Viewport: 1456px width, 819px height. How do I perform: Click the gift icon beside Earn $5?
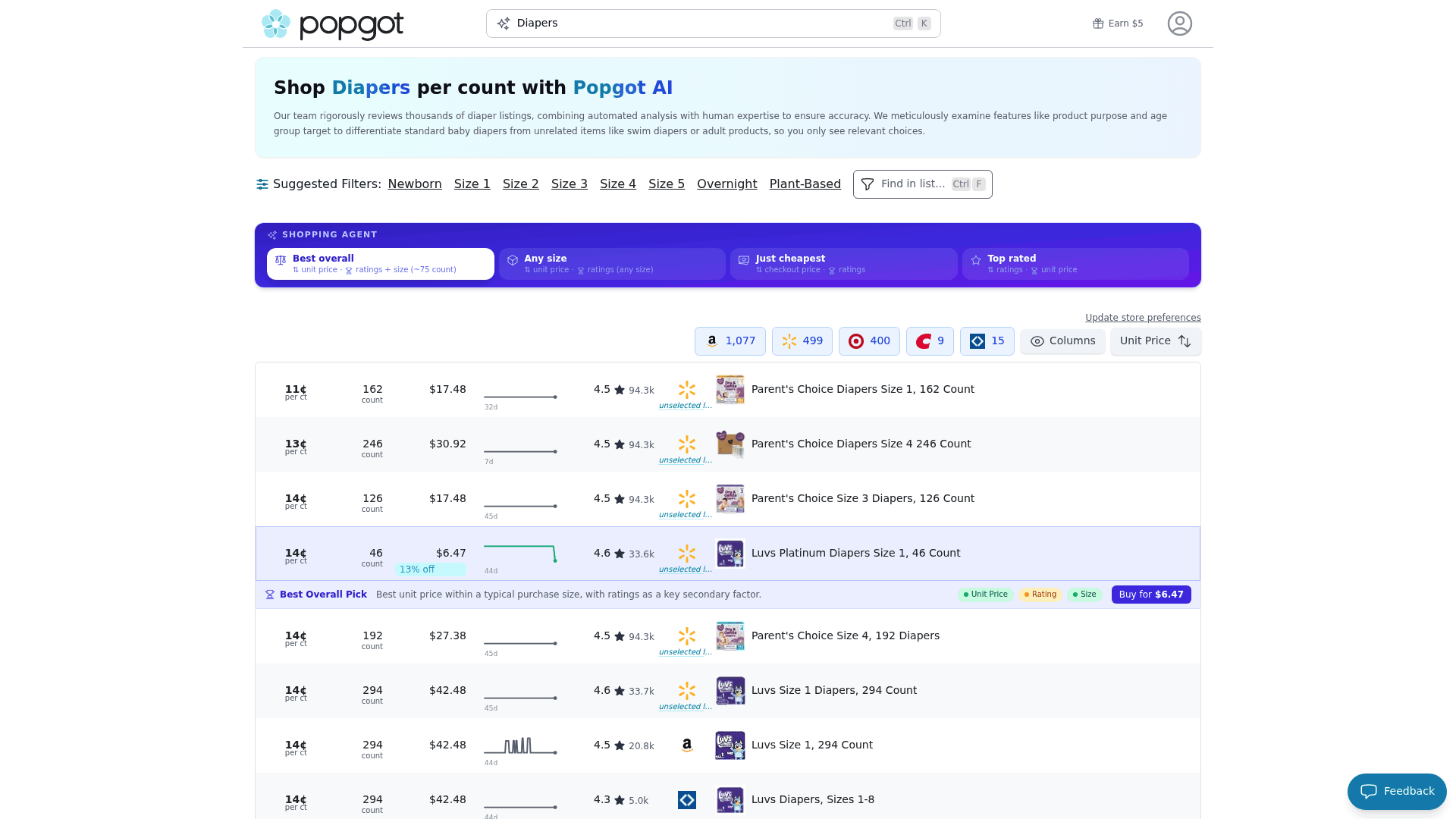coord(1097,24)
